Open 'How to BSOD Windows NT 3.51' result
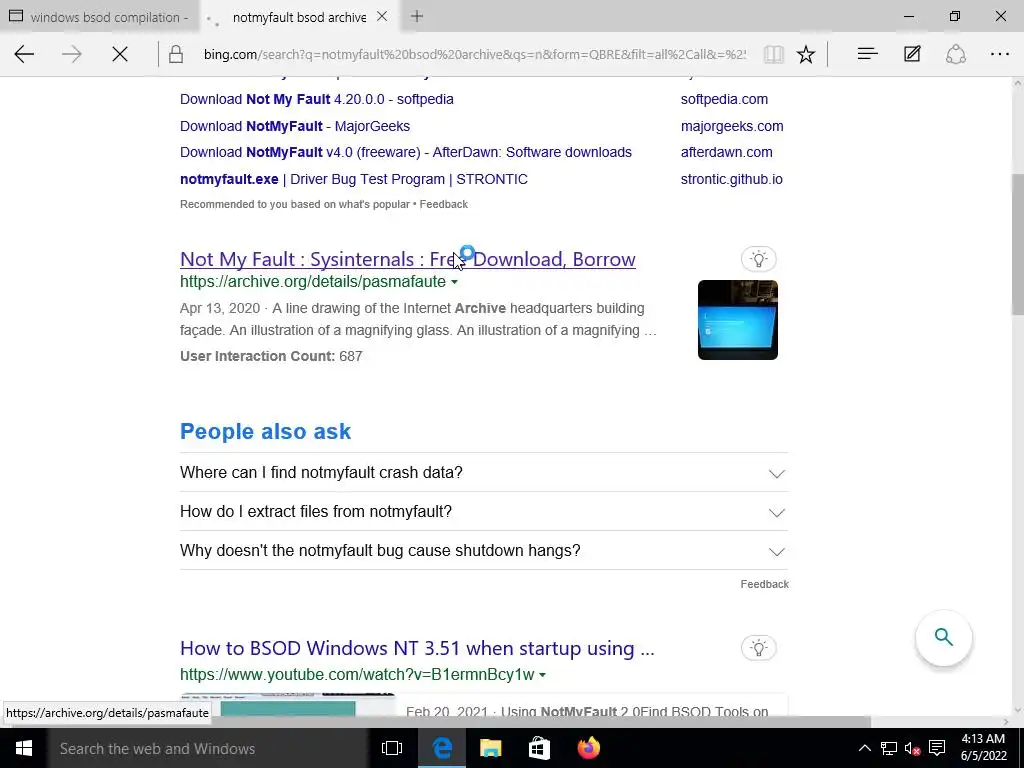The width and height of the screenshot is (1024, 768). tap(417, 648)
